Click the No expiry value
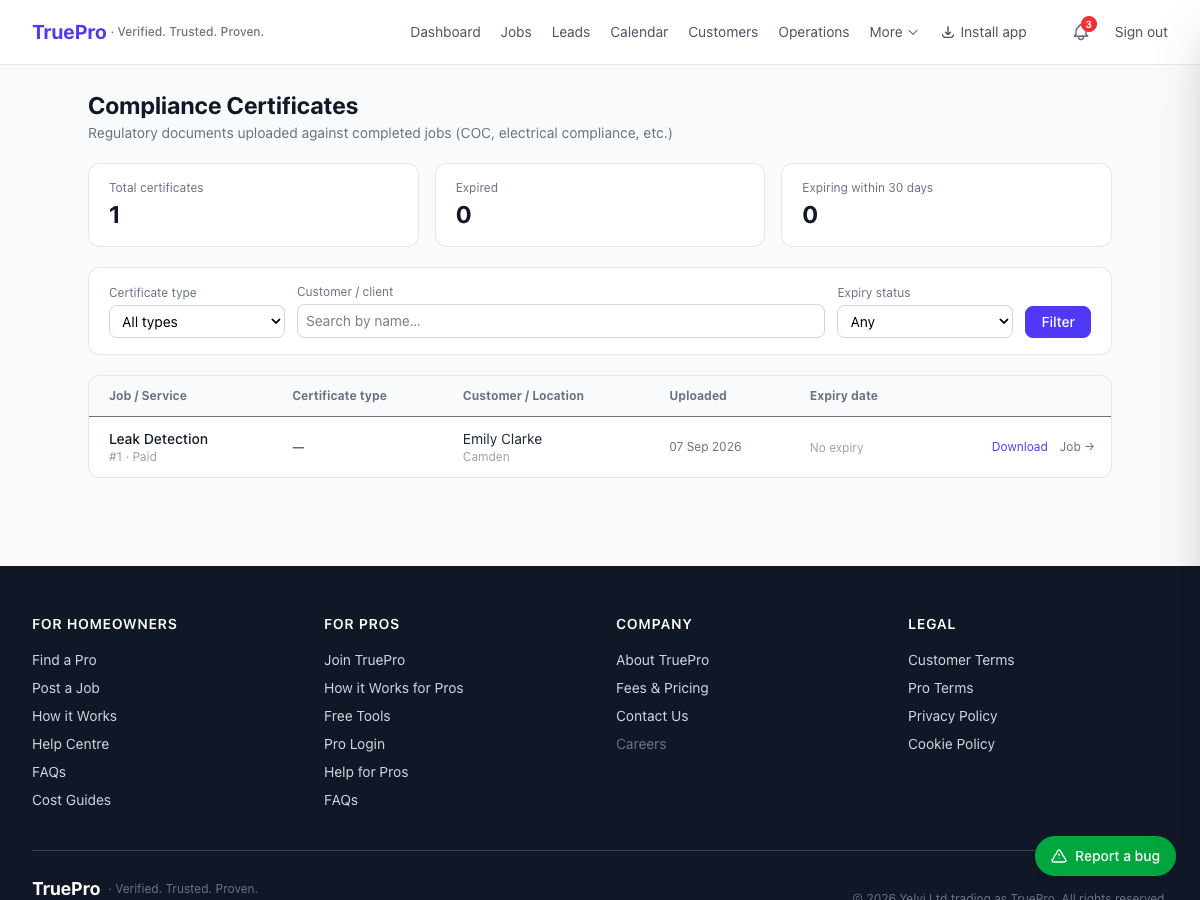This screenshot has height=900, width=1200. [836, 448]
